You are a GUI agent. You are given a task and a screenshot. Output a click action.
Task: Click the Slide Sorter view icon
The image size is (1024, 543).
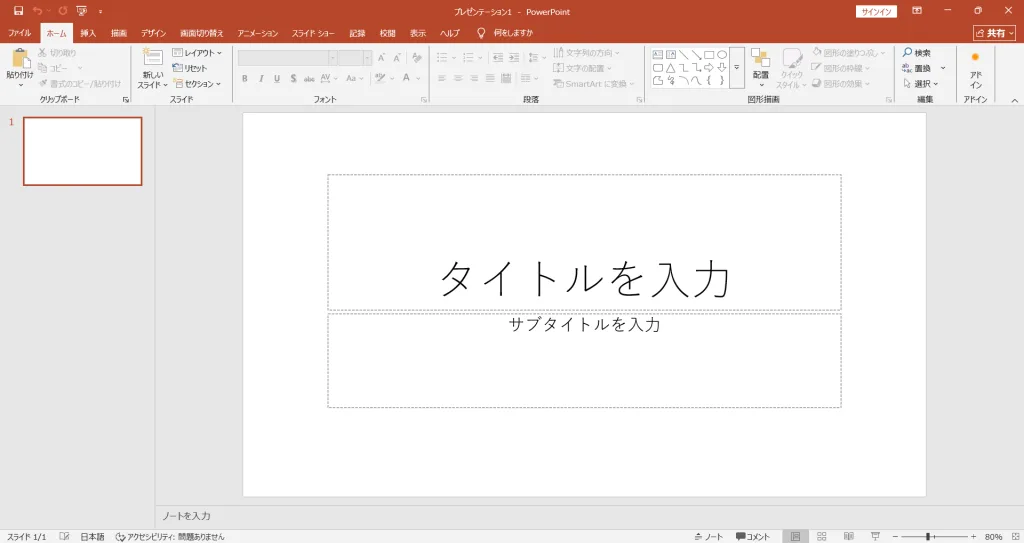point(822,537)
